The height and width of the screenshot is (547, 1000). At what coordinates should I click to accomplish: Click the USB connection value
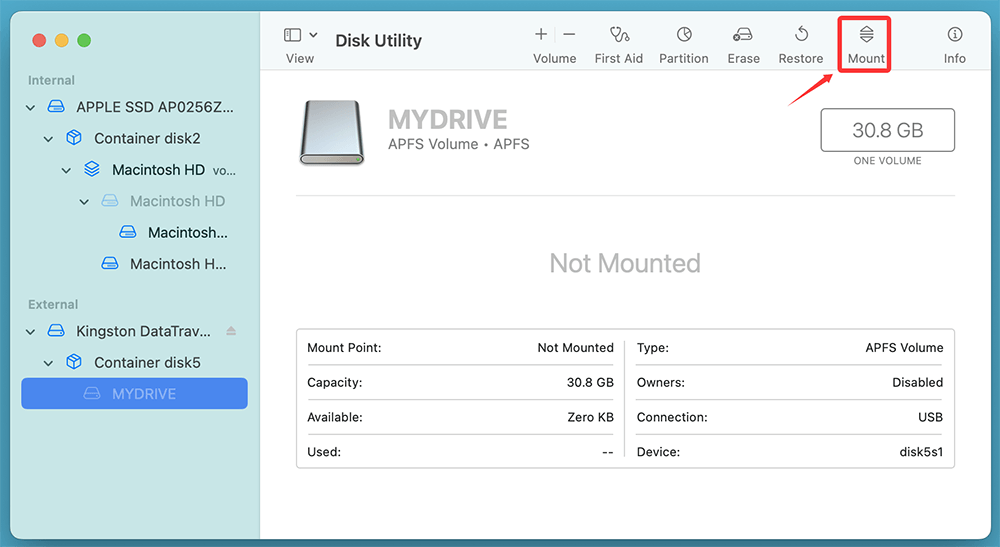930,418
